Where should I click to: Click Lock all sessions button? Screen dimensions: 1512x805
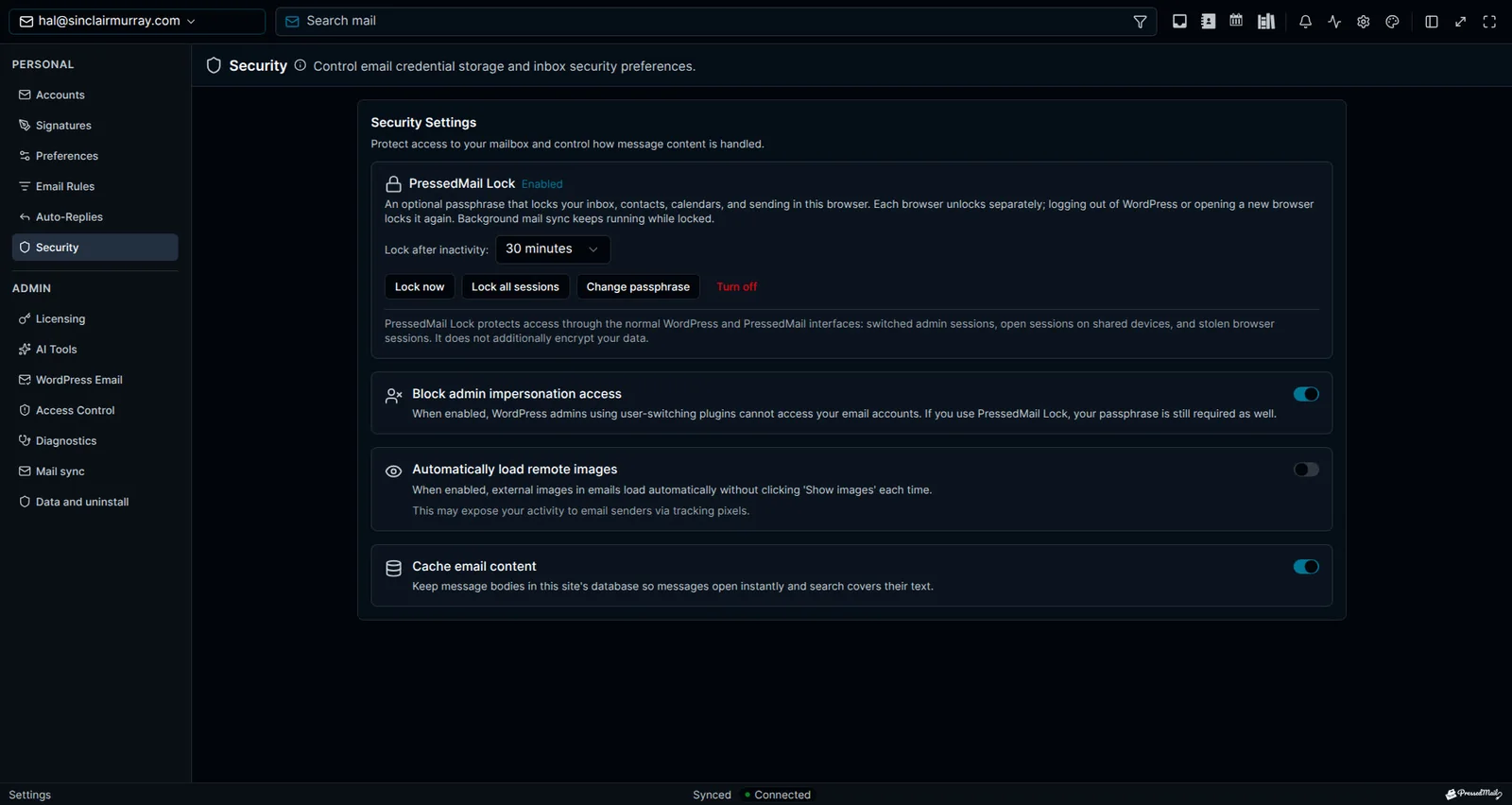point(515,287)
